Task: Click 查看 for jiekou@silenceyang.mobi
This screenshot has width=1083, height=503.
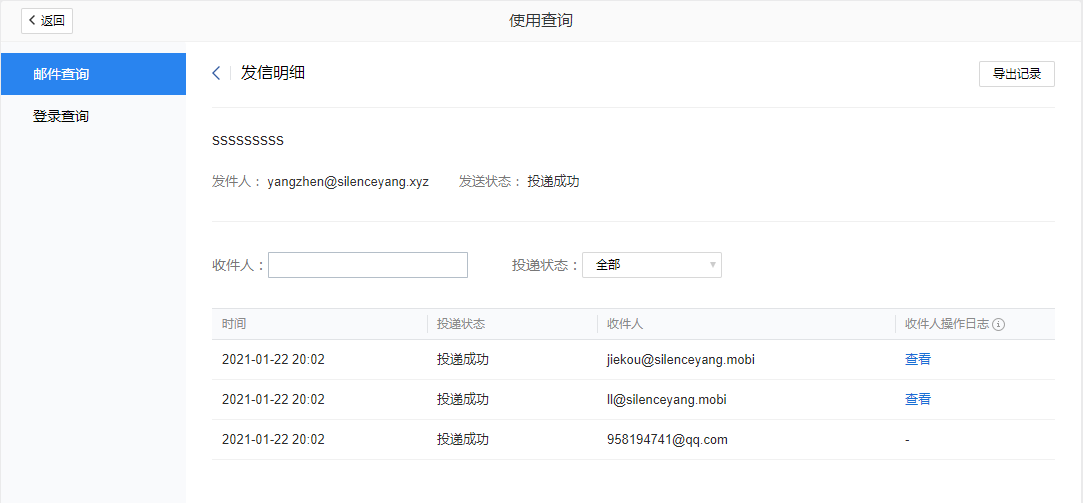Action: [x=917, y=359]
